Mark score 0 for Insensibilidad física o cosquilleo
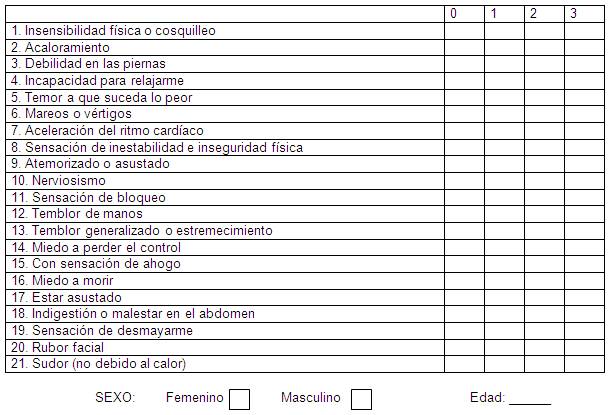This screenshot has width=611, height=415. pyautogui.click(x=464, y=31)
